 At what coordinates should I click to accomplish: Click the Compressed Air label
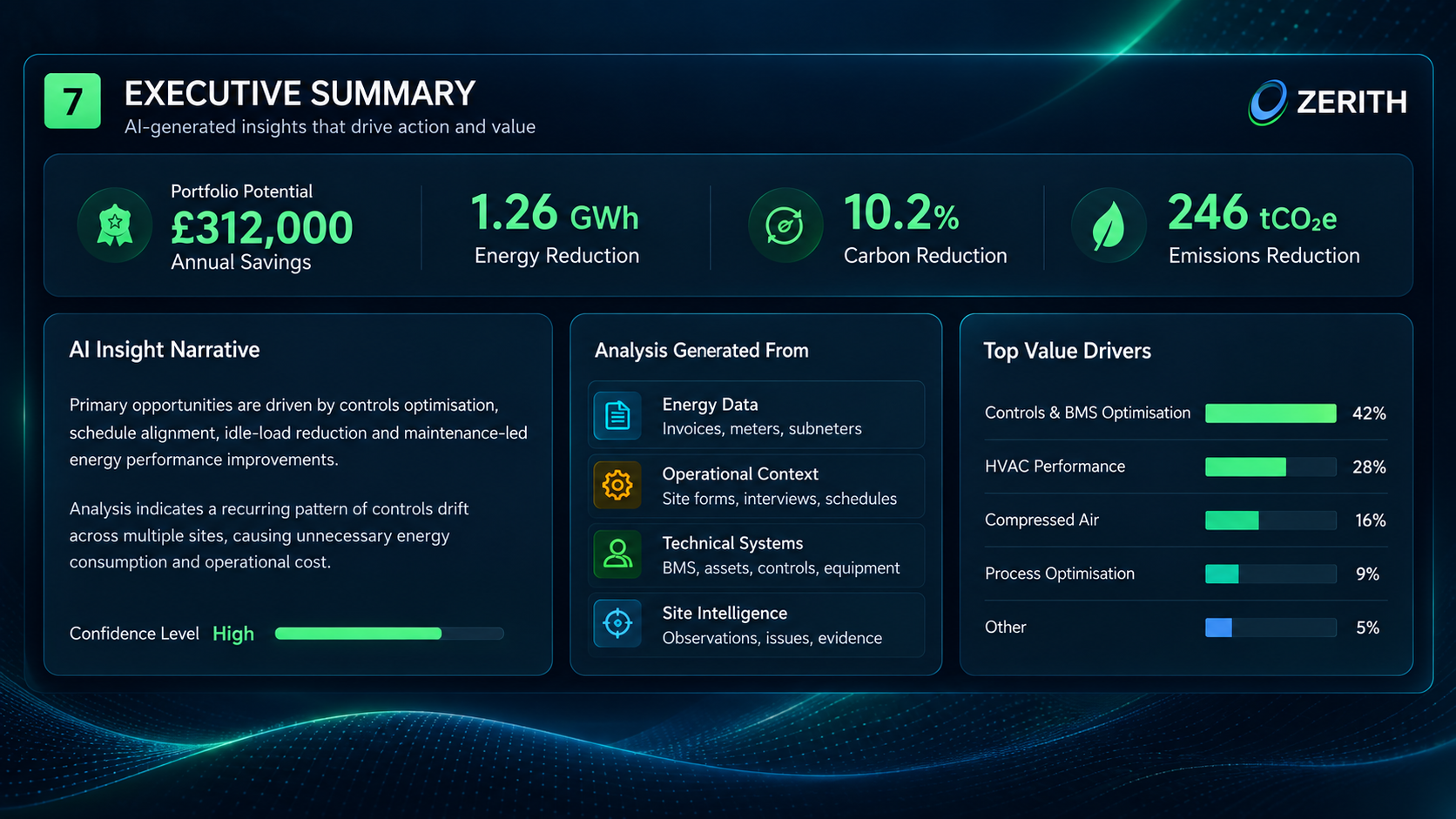click(1042, 520)
